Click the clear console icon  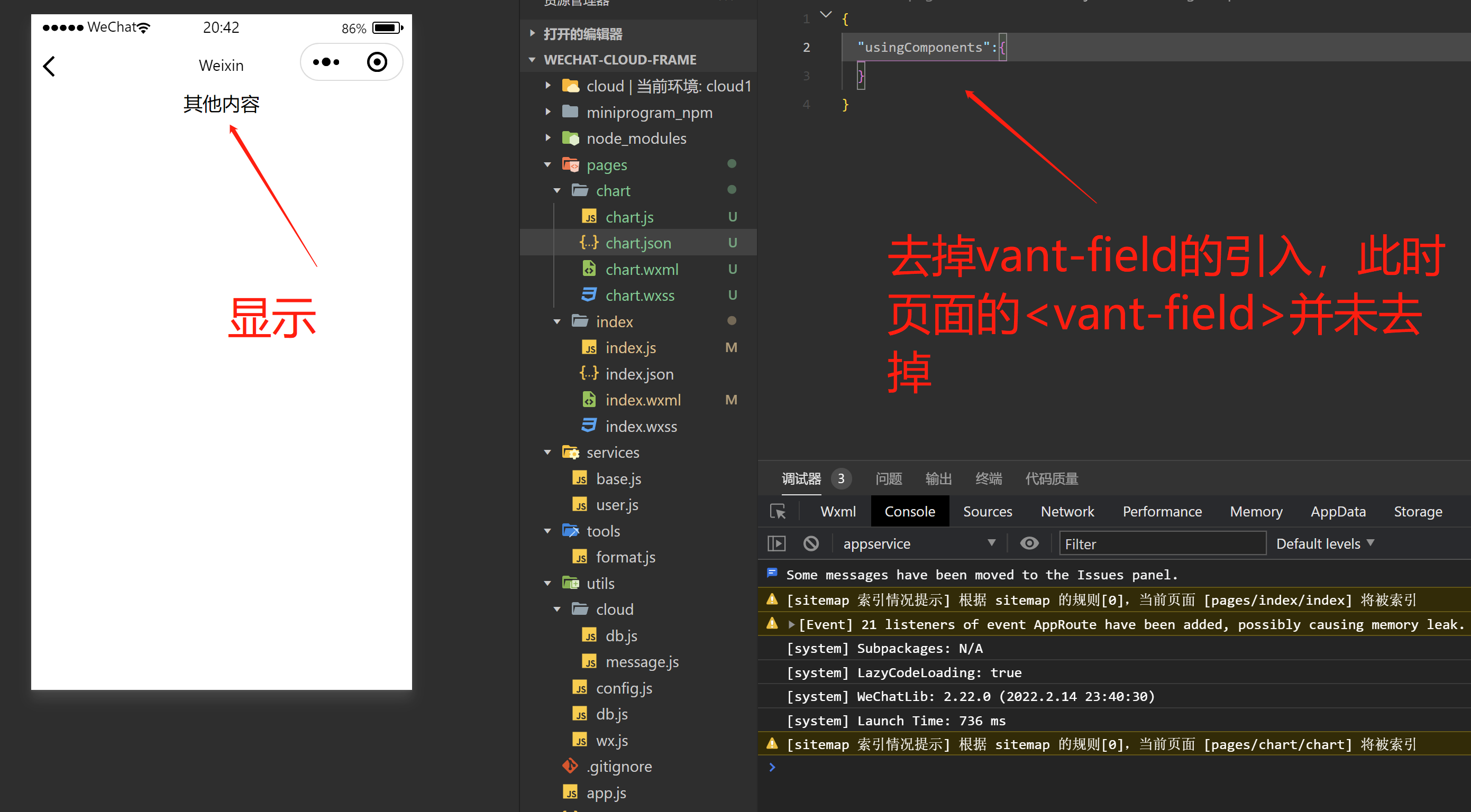810,543
